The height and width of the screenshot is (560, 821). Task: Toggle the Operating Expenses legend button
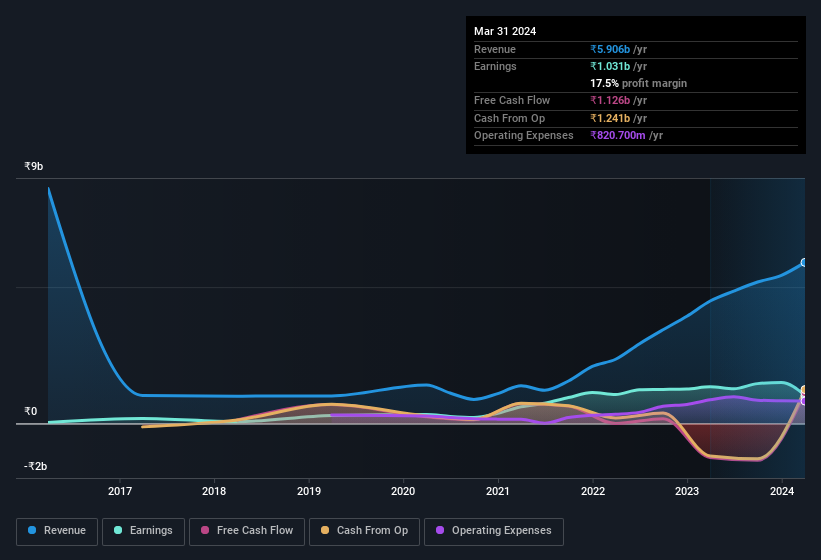[494, 531]
